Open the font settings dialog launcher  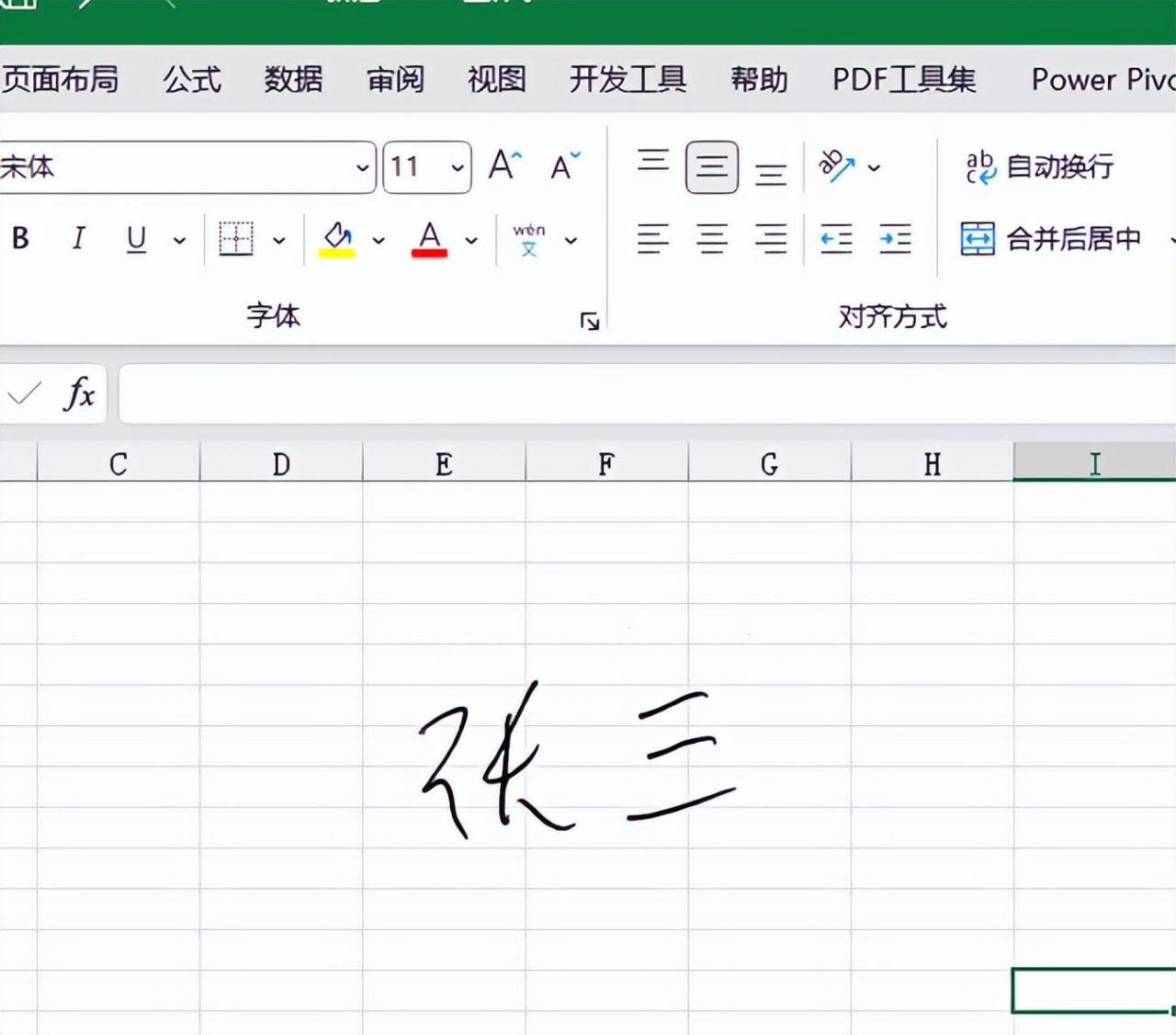tap(590, 320)
